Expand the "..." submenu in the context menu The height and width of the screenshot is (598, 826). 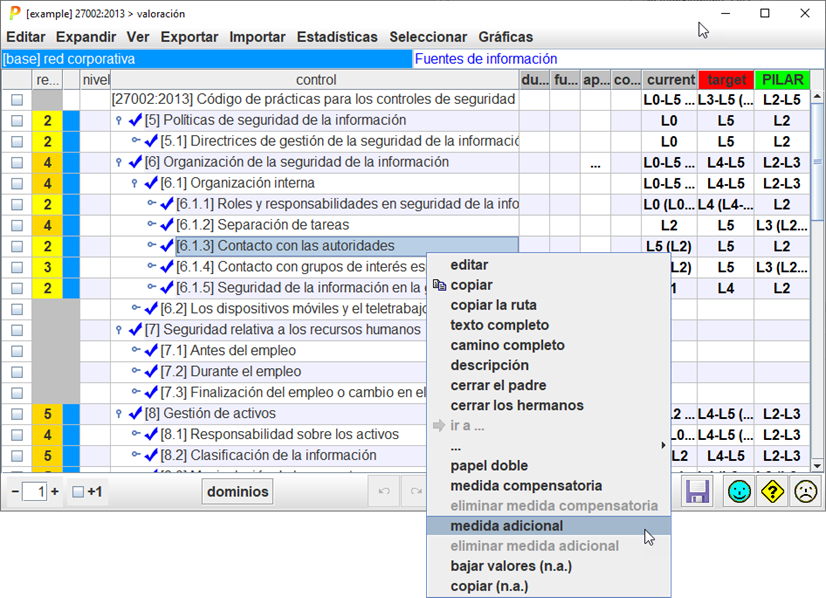click(x=548, y=445)
